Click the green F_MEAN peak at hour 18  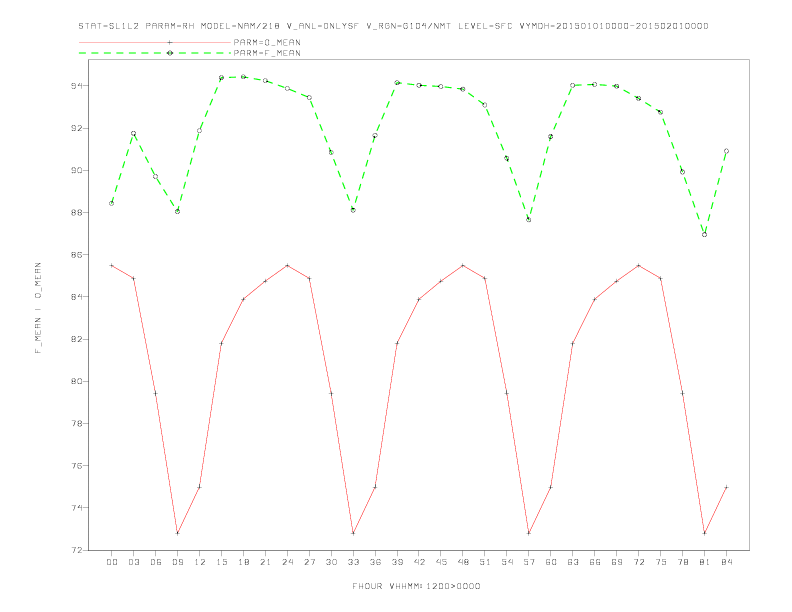click(x=243, y=77)
